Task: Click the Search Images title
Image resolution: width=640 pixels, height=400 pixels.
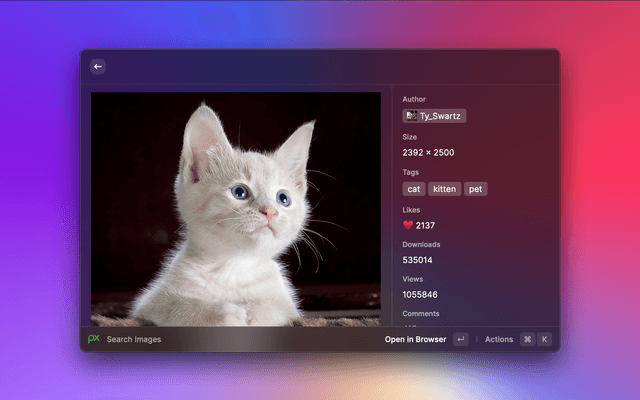Action: (x=134, y=339)
